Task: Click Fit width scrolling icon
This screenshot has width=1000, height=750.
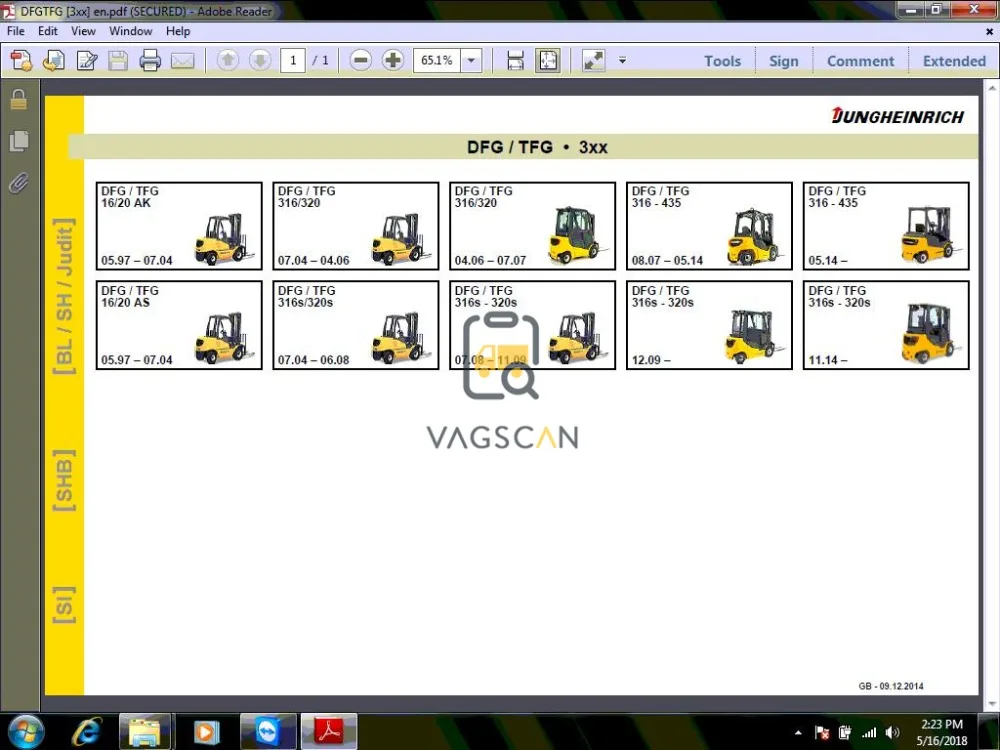Action: [x=515, y=61]
